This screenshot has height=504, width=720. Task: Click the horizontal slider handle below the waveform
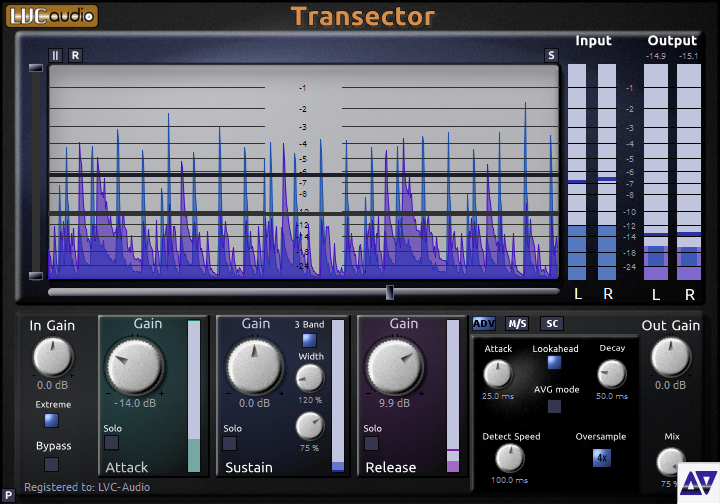click(x=389, y=292)
